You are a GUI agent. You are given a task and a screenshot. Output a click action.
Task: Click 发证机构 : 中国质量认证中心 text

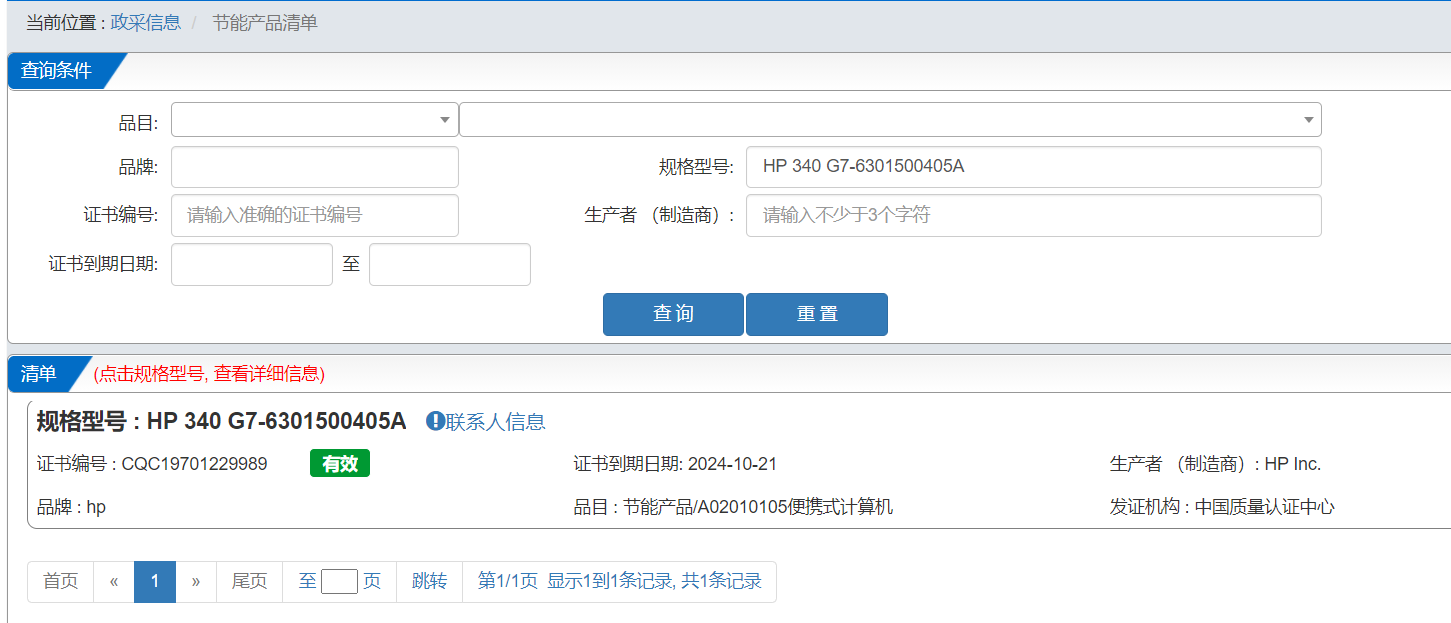pyautogui.click(x=1222, y=507)
